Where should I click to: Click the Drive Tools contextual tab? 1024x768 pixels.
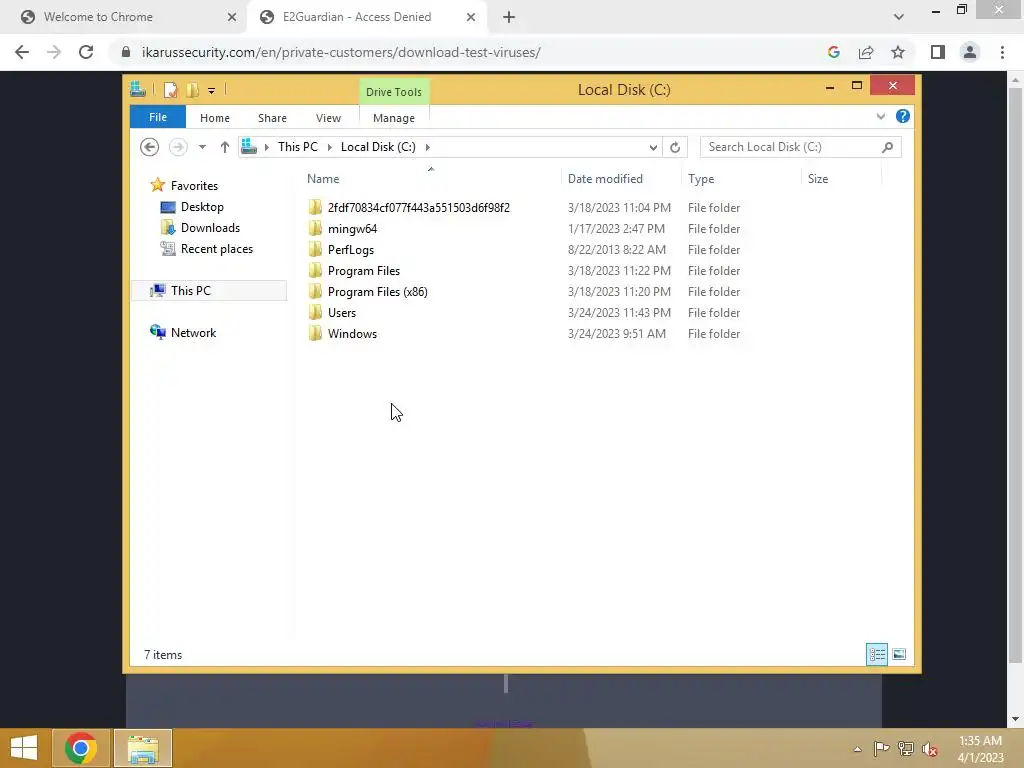[x=394, y=92]
